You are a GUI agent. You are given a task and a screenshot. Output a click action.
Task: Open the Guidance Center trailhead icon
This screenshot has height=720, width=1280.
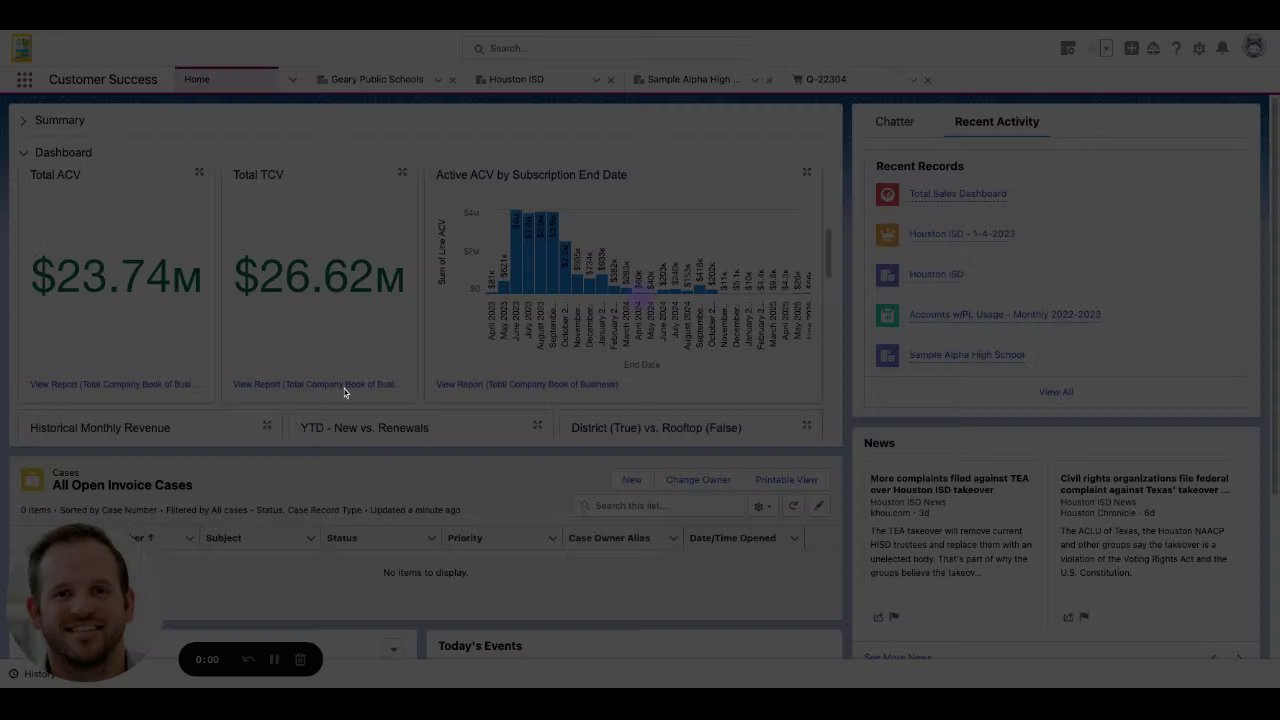pos(1153,48)
